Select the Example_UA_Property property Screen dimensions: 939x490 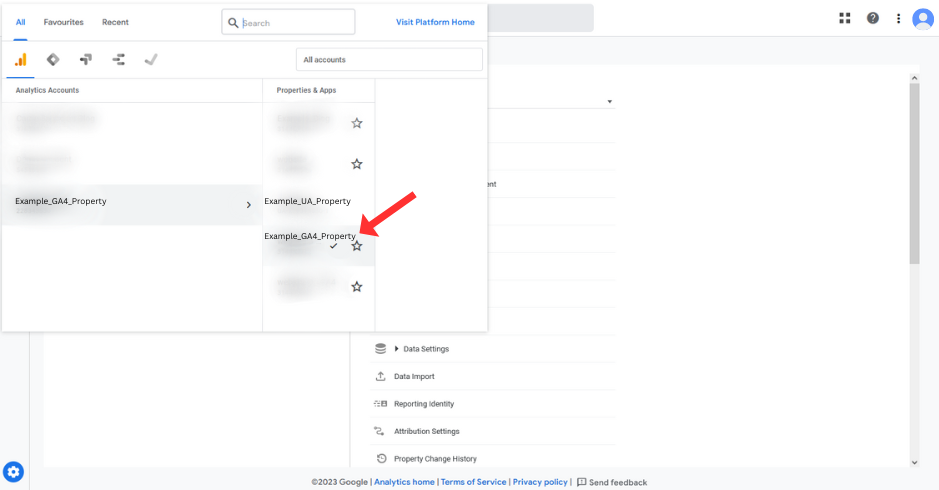point(307,201)
